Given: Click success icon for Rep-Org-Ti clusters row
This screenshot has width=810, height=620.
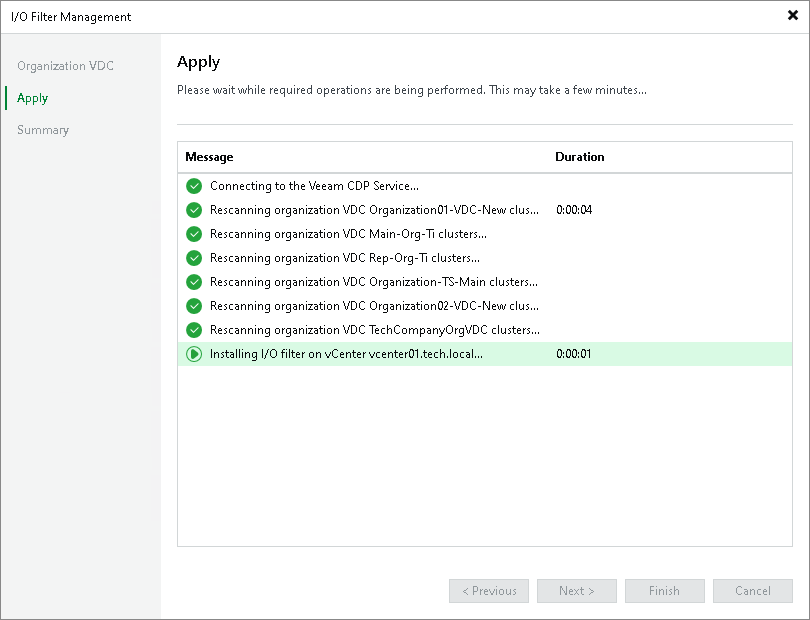Looking at the screenshot, I should pyautogui.click(x=194, y=258).
